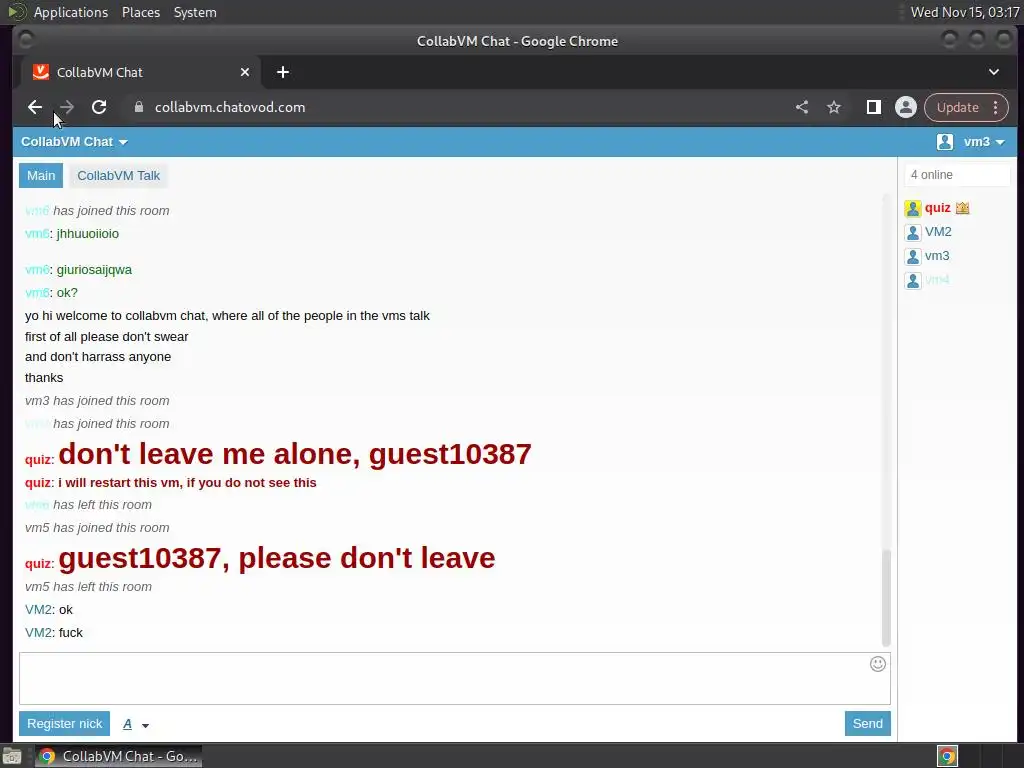Open VM2's name in the user list
Viewport: 1024px width, 768px height.
[x=938, y=232]
